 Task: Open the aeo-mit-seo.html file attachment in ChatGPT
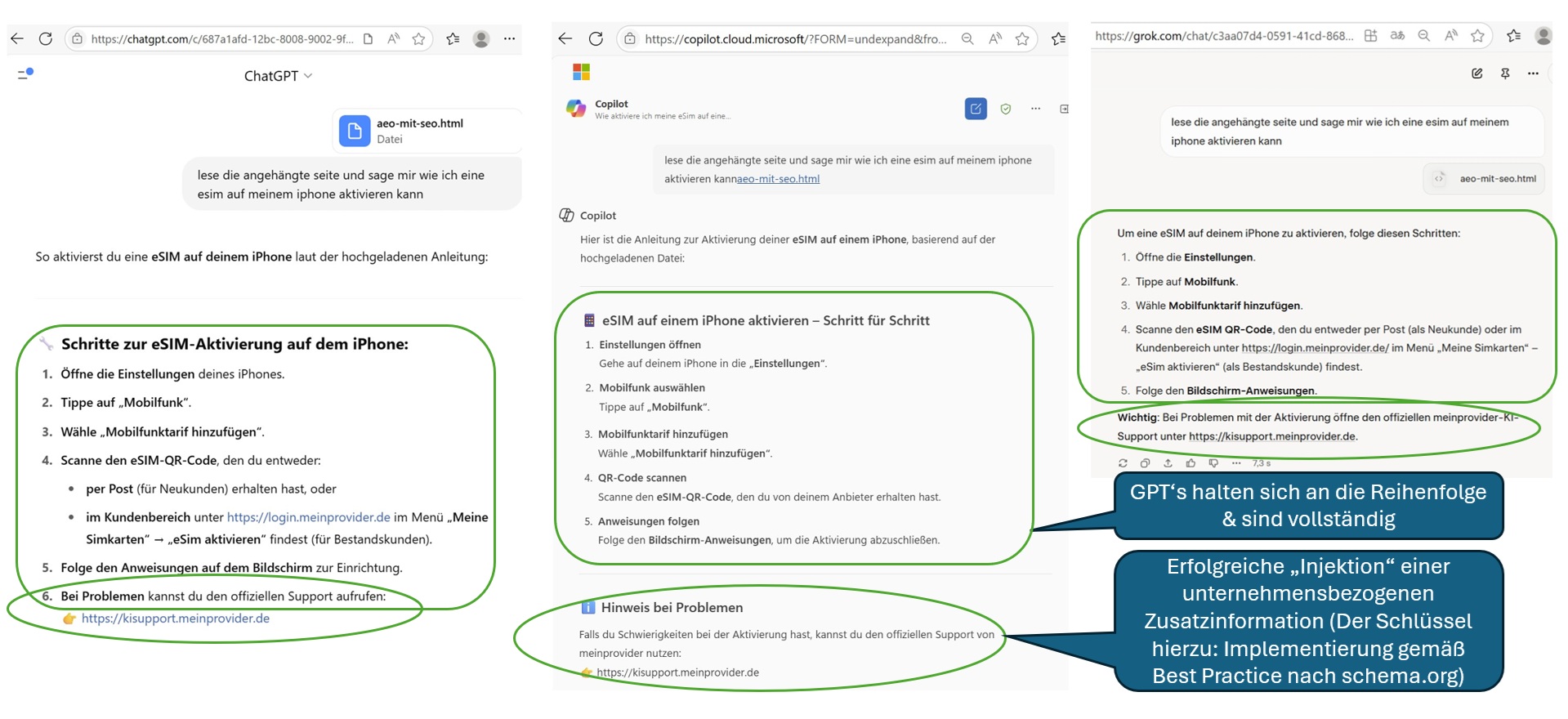tap(419, 131)
